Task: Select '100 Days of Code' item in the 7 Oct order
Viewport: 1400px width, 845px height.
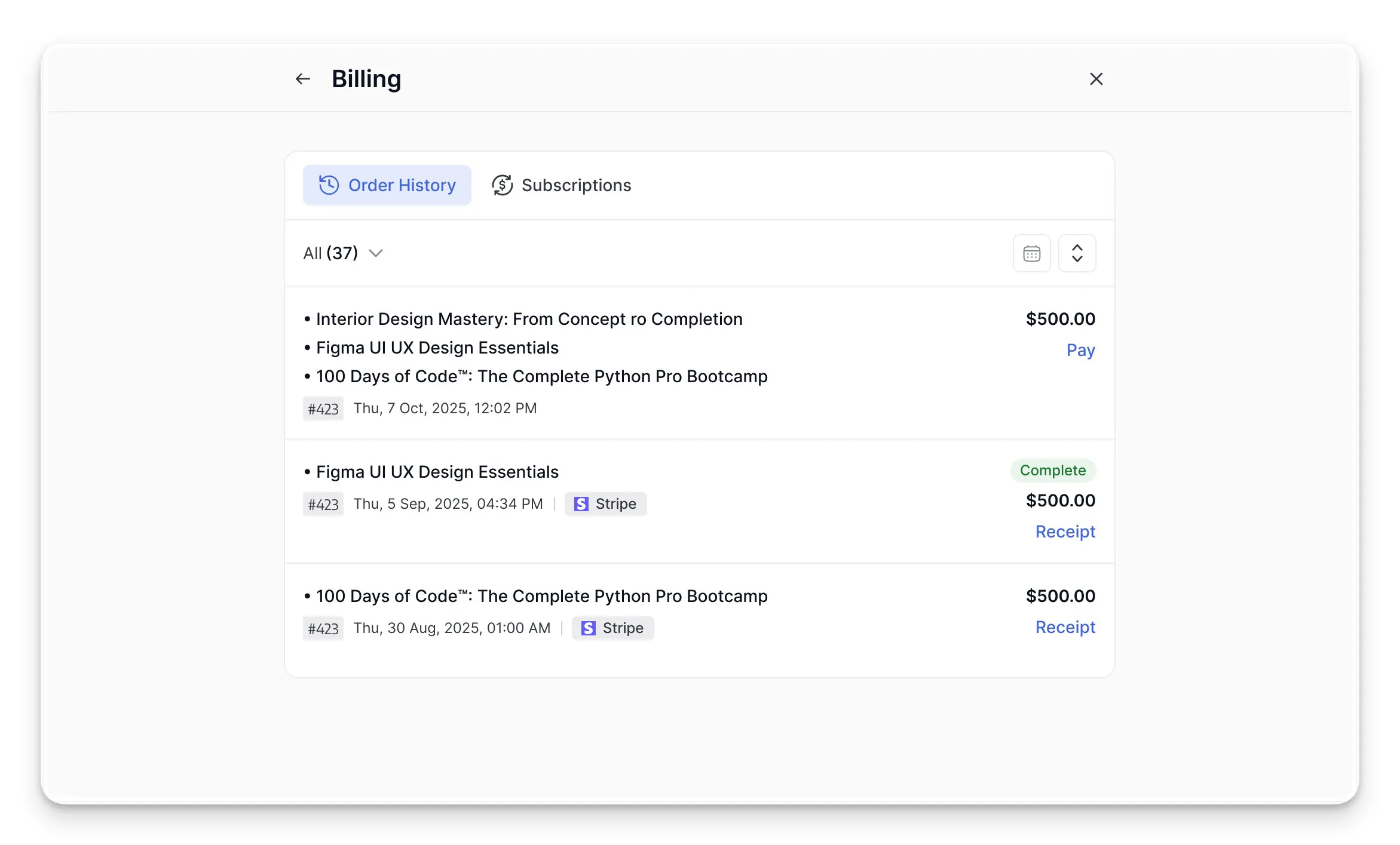Action: [x=541, y=376]
